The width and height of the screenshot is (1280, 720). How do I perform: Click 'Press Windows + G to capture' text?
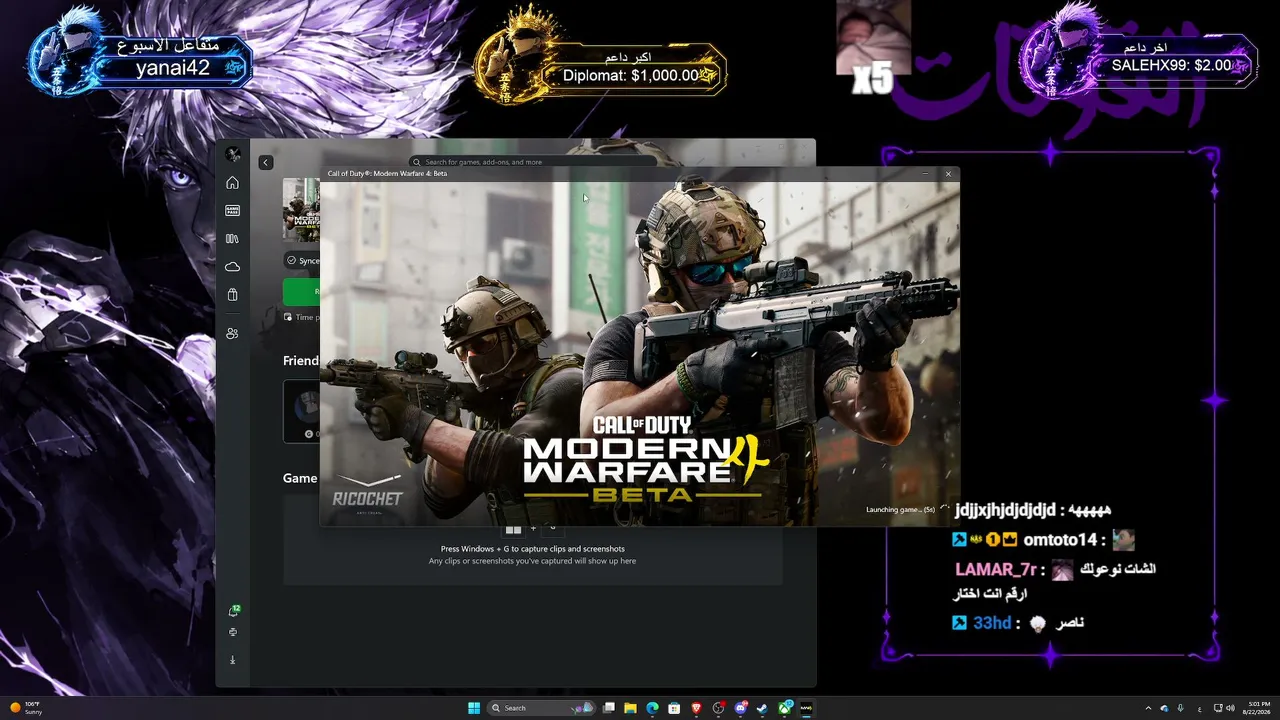[x=533, y=549]
